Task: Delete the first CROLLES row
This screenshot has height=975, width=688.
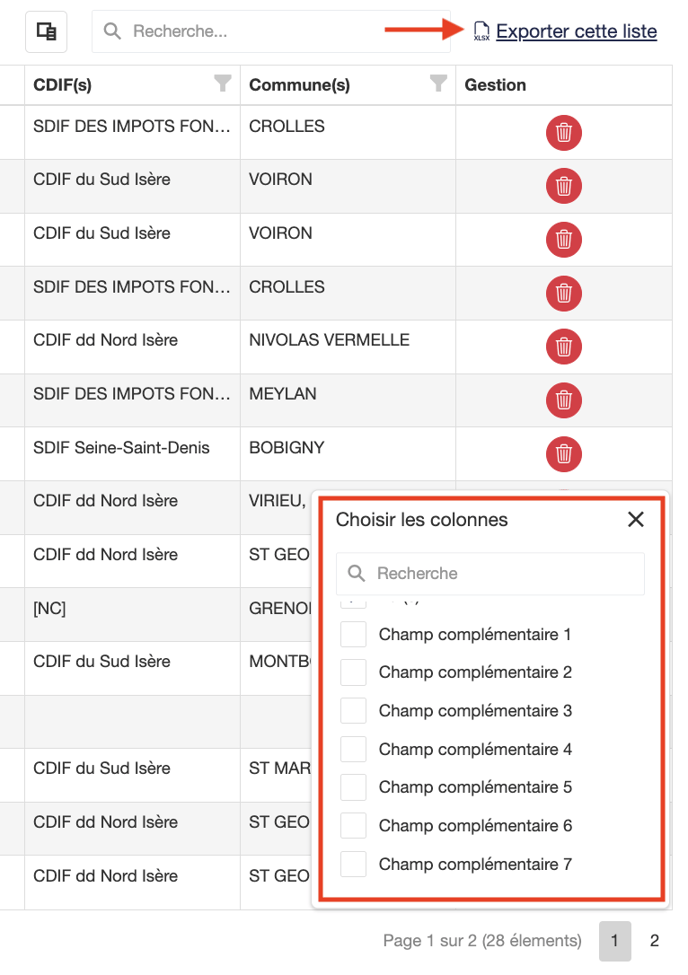Action: (563, 132)
